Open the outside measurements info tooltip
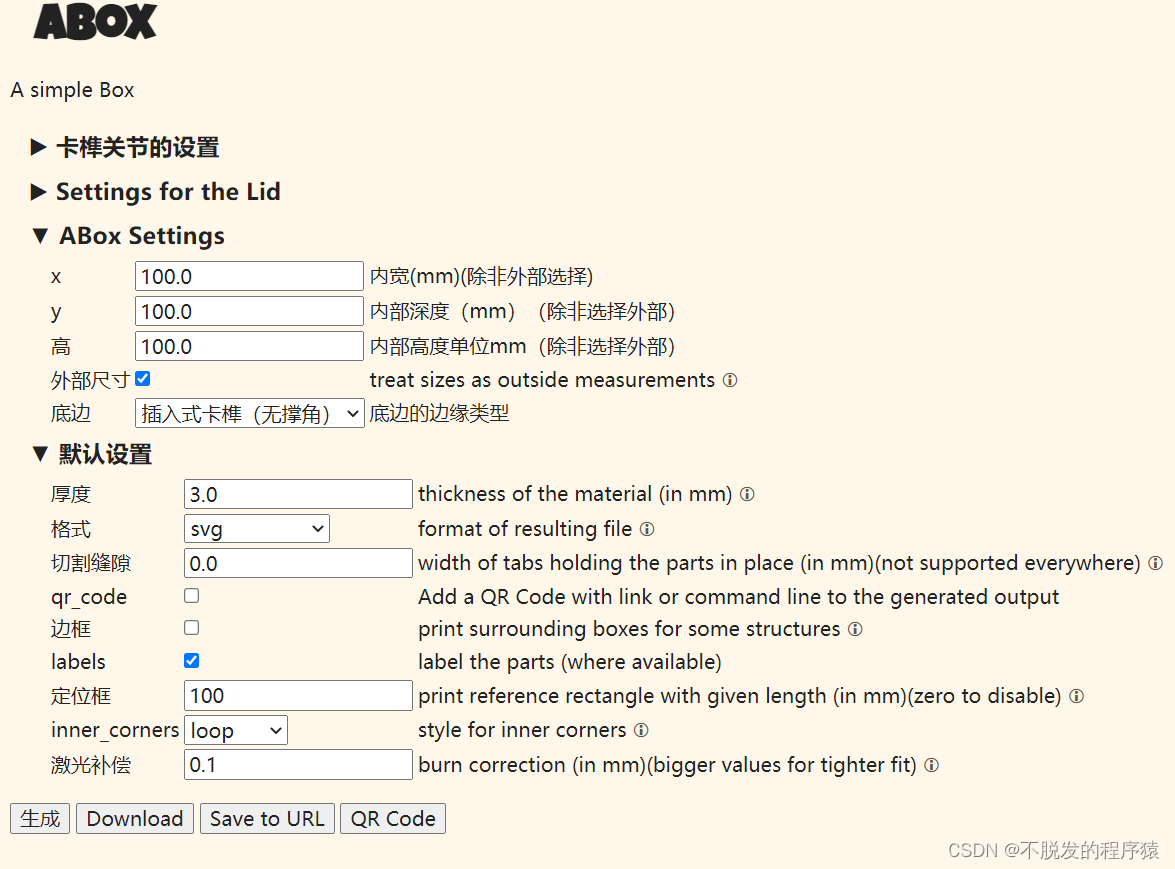The height and width of the screenshot is (869, 1175). coord(730,380)
